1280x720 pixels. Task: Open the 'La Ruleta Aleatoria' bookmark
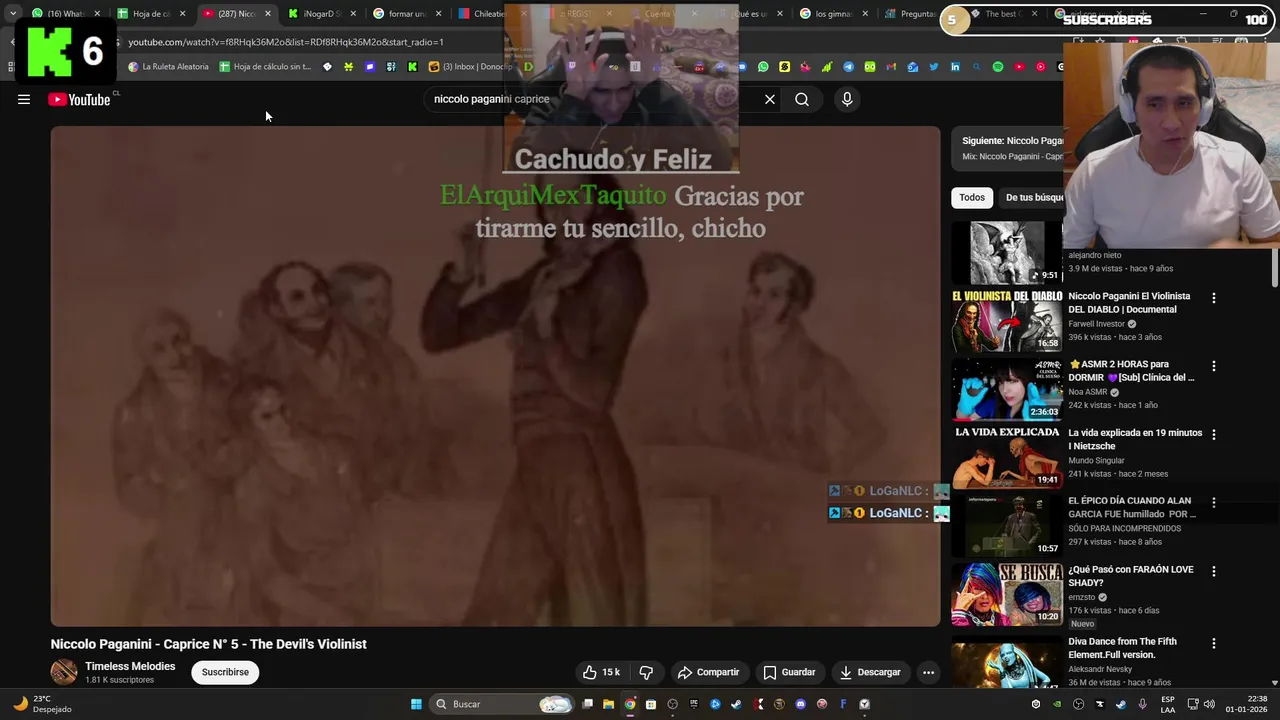(168, 67)
